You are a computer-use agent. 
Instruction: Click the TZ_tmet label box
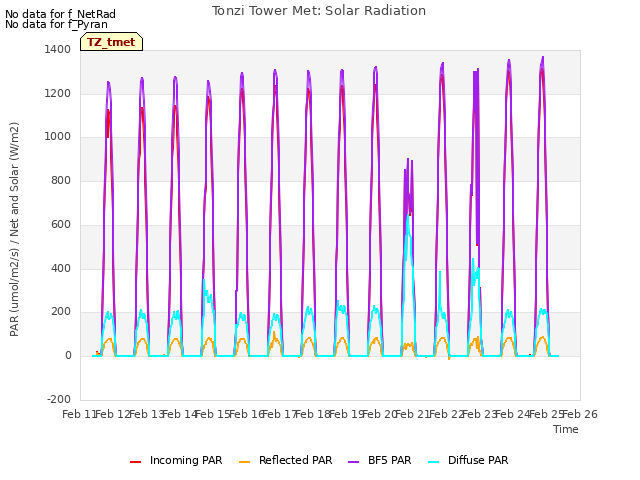tap(111, 42)
